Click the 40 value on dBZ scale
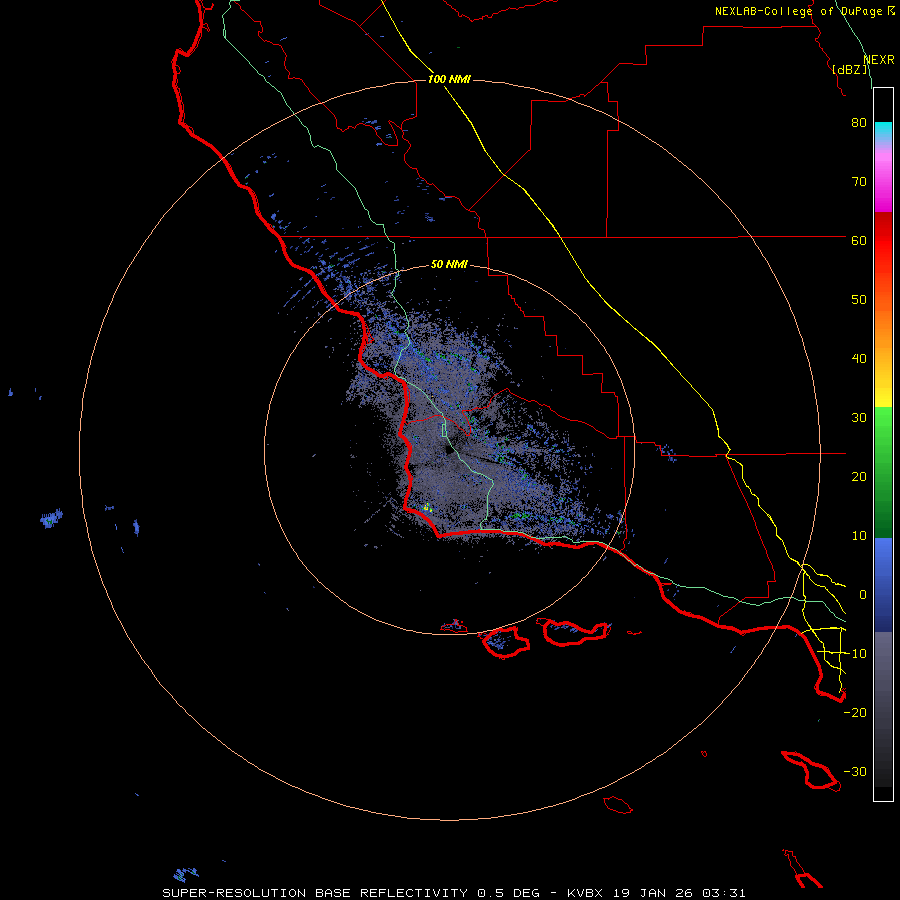This screenshot has height=900, width=900. pyautogui.click(x=859, y=359)
